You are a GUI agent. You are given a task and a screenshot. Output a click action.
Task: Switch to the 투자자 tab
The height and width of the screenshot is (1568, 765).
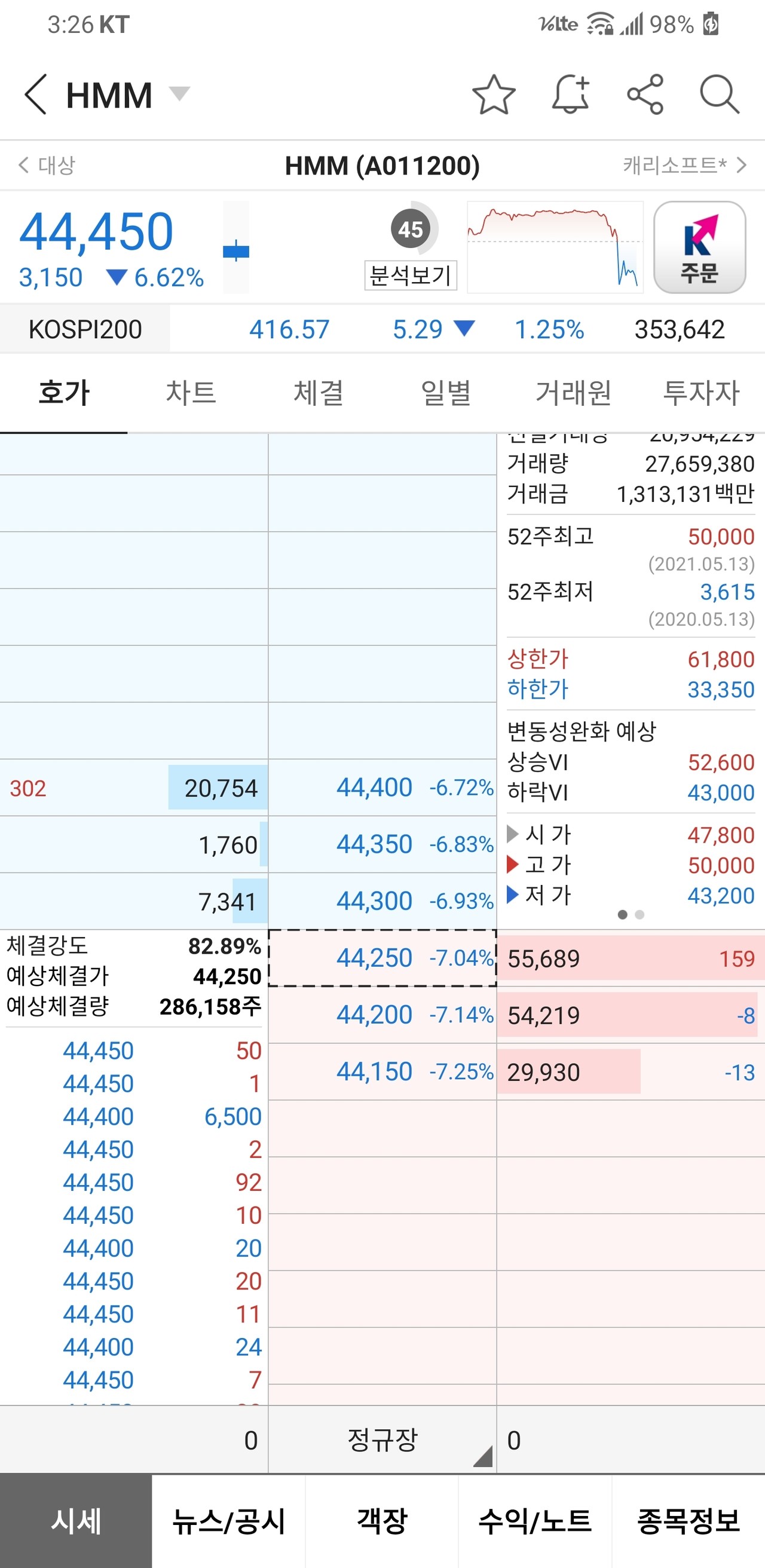701,393
